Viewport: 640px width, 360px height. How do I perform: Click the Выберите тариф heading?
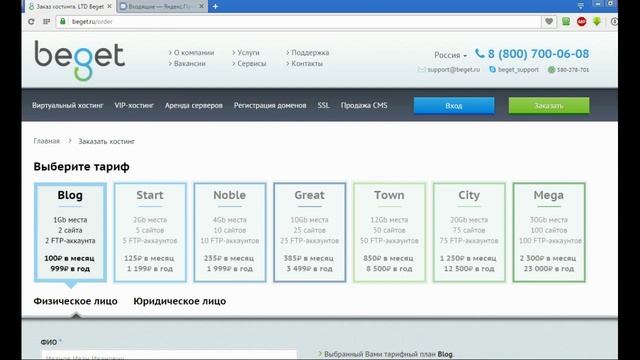(82, 167)
